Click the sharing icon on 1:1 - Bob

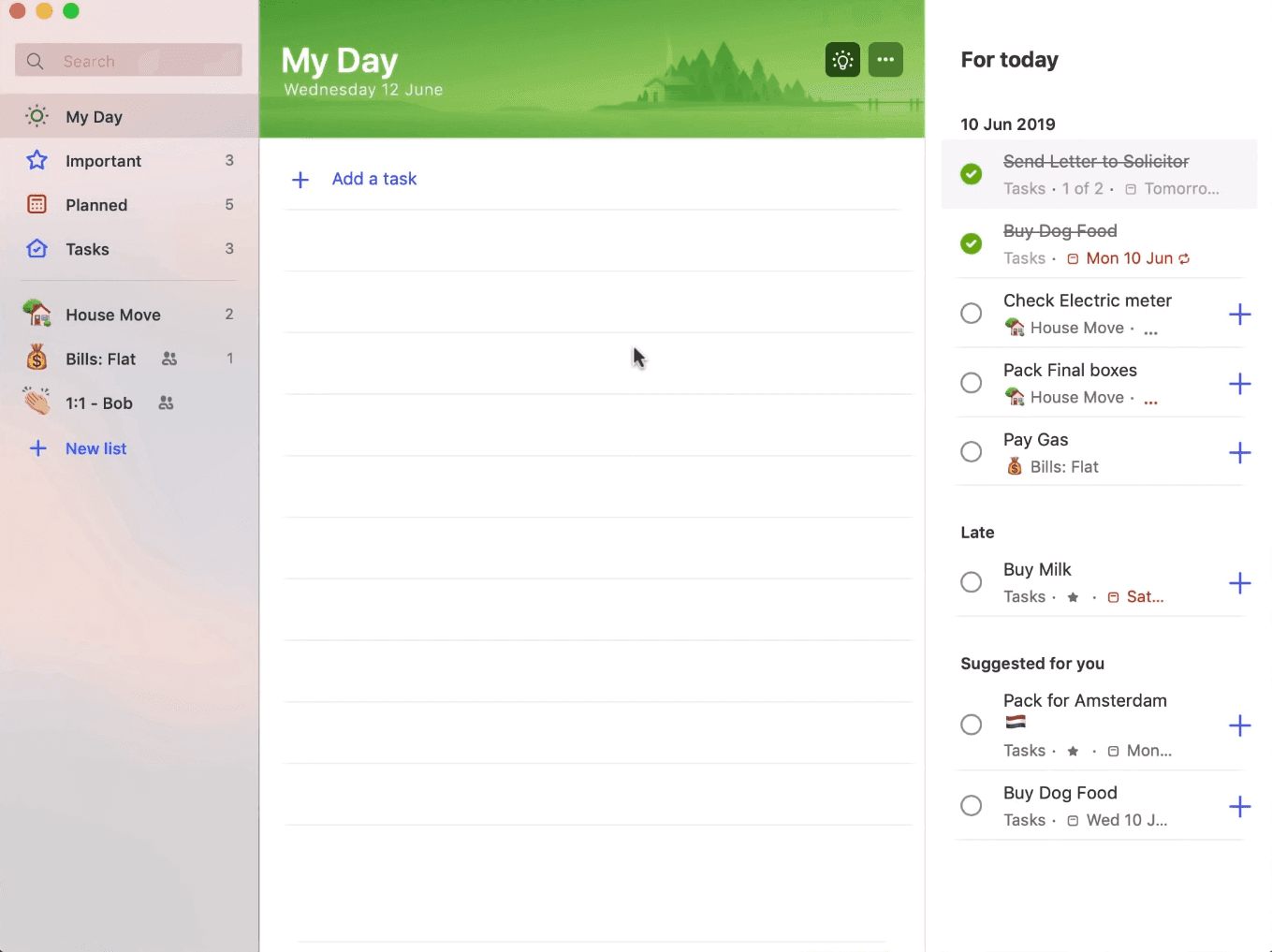166,403
